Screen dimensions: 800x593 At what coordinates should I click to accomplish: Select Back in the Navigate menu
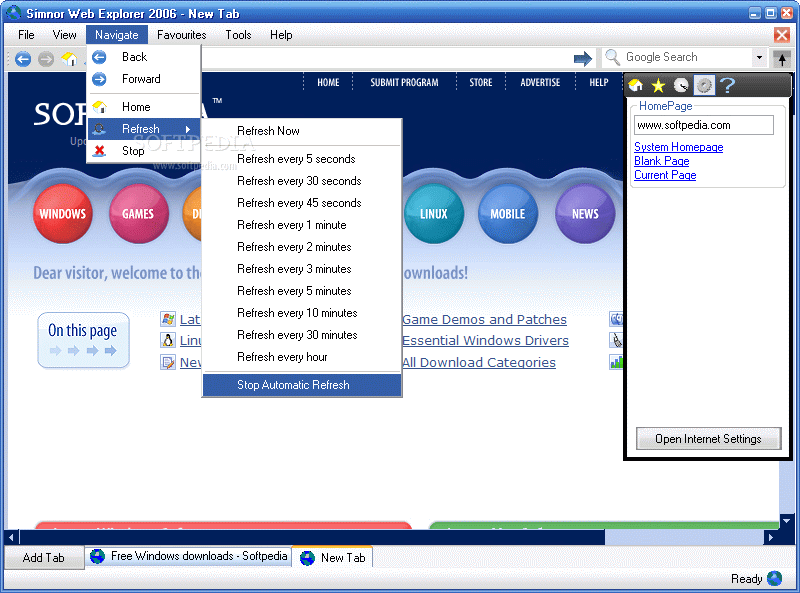click(144, 57)
